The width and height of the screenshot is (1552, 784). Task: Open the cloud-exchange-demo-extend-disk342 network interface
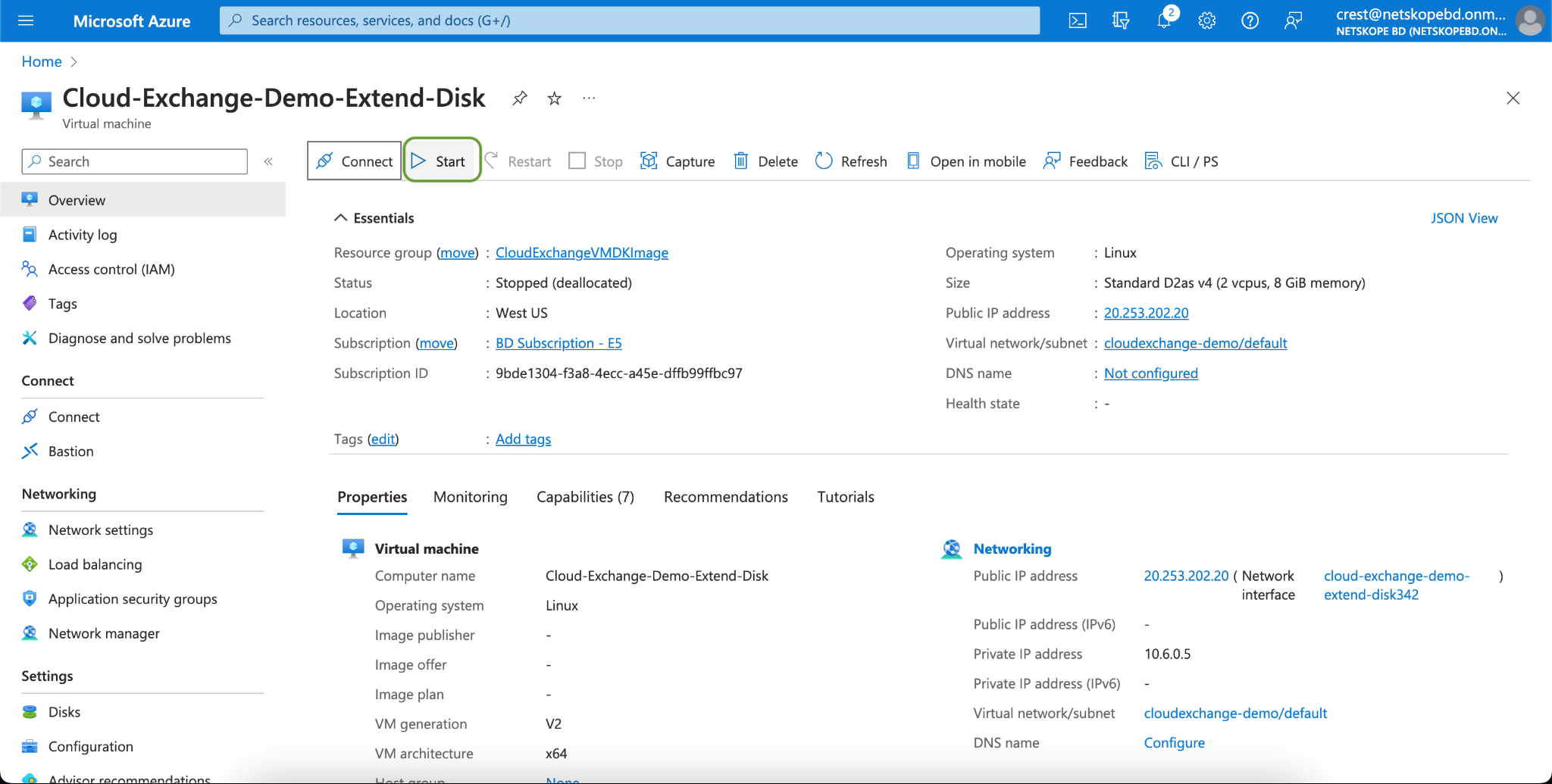click(x=1397, y=586)
